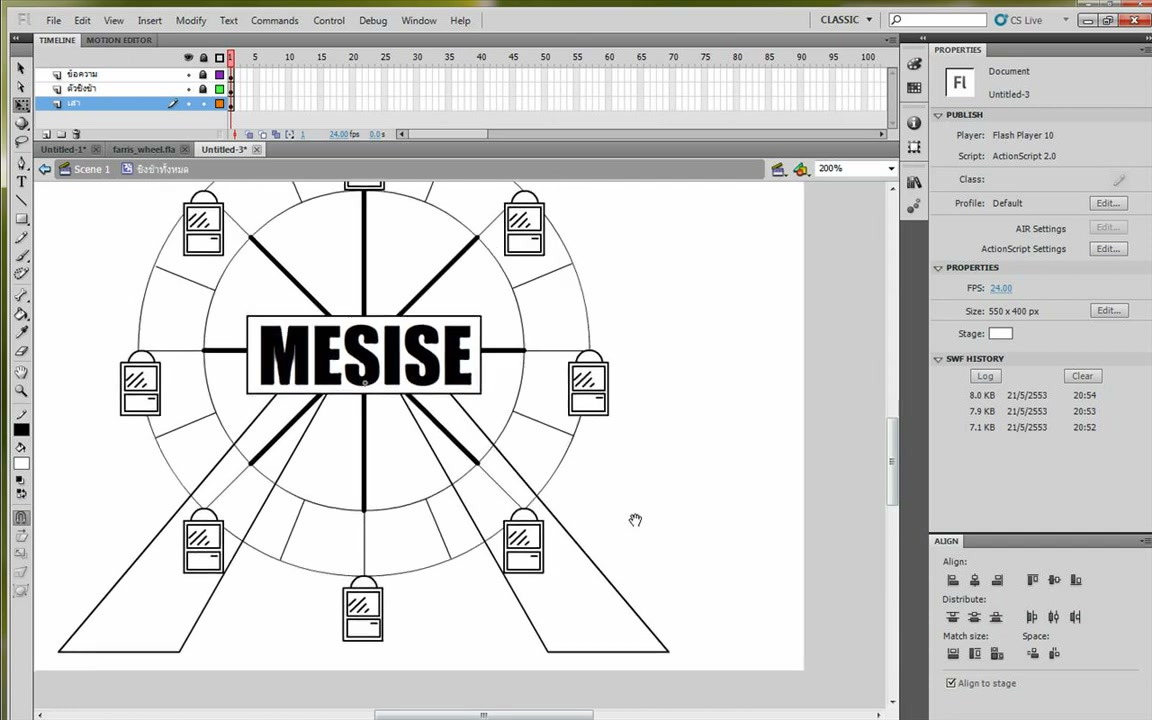Open the Commands menu
This screenshot has width=1152, height=720.
(x=275, y=21)
